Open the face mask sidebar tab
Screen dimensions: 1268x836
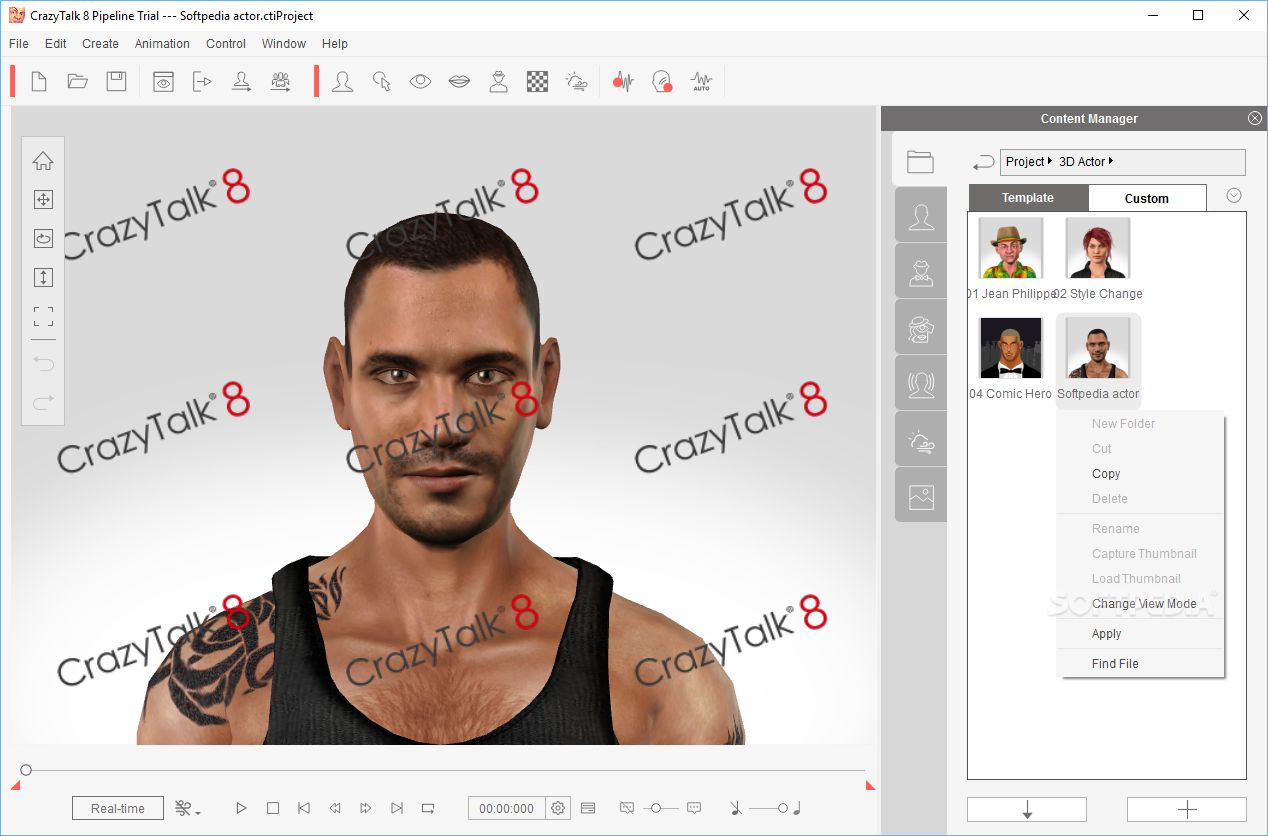coord(921,329)
